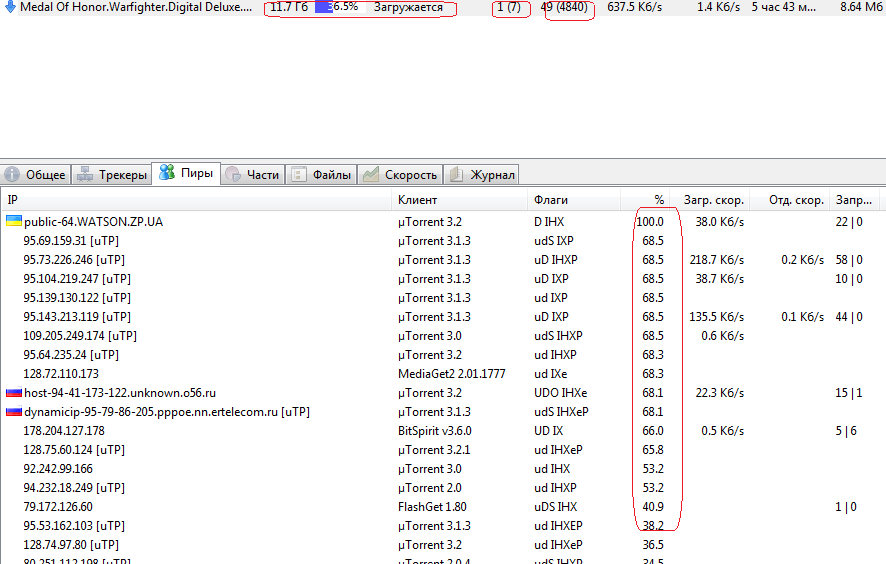Click the µTorrent 3.2.1 client cell
886x564 pixels.
[434, 450]
